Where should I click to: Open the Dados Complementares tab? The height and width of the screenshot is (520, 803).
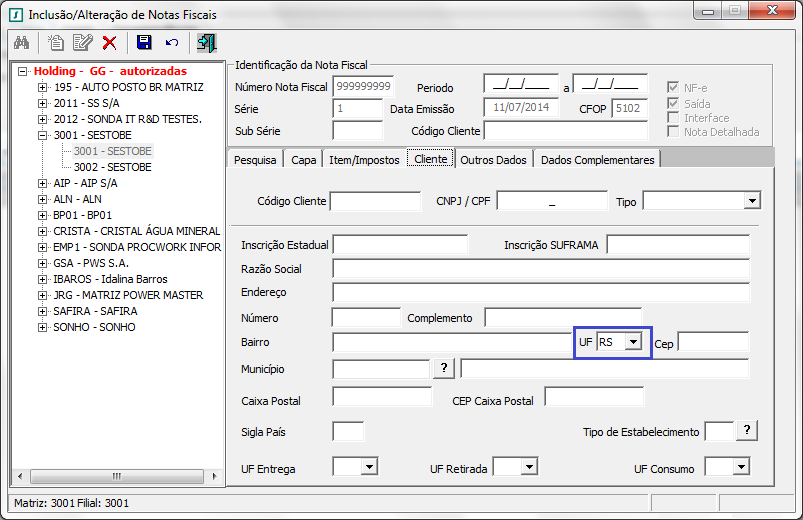[597, 160]
